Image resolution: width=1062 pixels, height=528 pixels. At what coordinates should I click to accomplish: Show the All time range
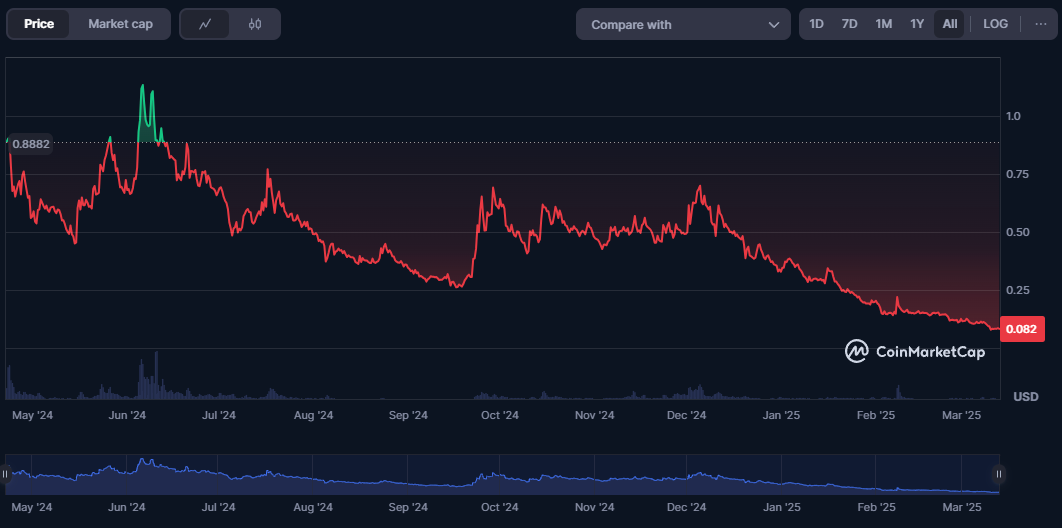coord(949,24)
